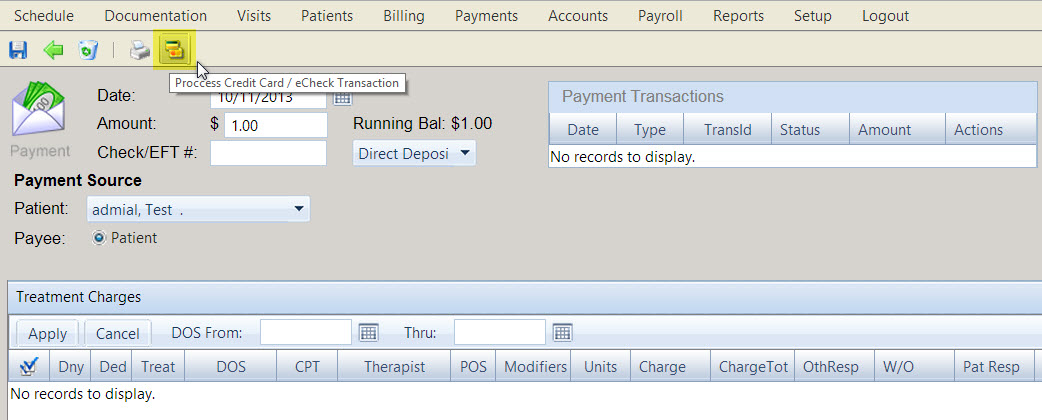Image resolution: width=1042 pixels, height=420 pixels.
Task: Open the Billing menu
Action: (x=403, y=16)
